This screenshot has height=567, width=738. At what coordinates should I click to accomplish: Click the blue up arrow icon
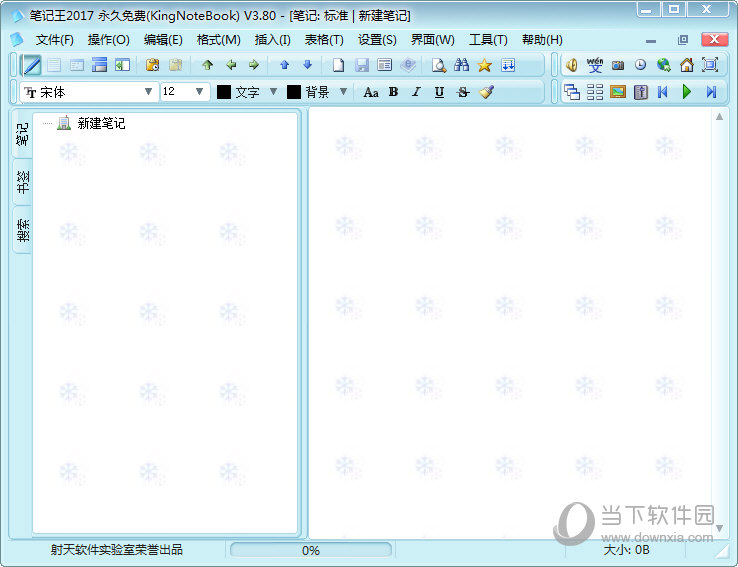[284, 65]
